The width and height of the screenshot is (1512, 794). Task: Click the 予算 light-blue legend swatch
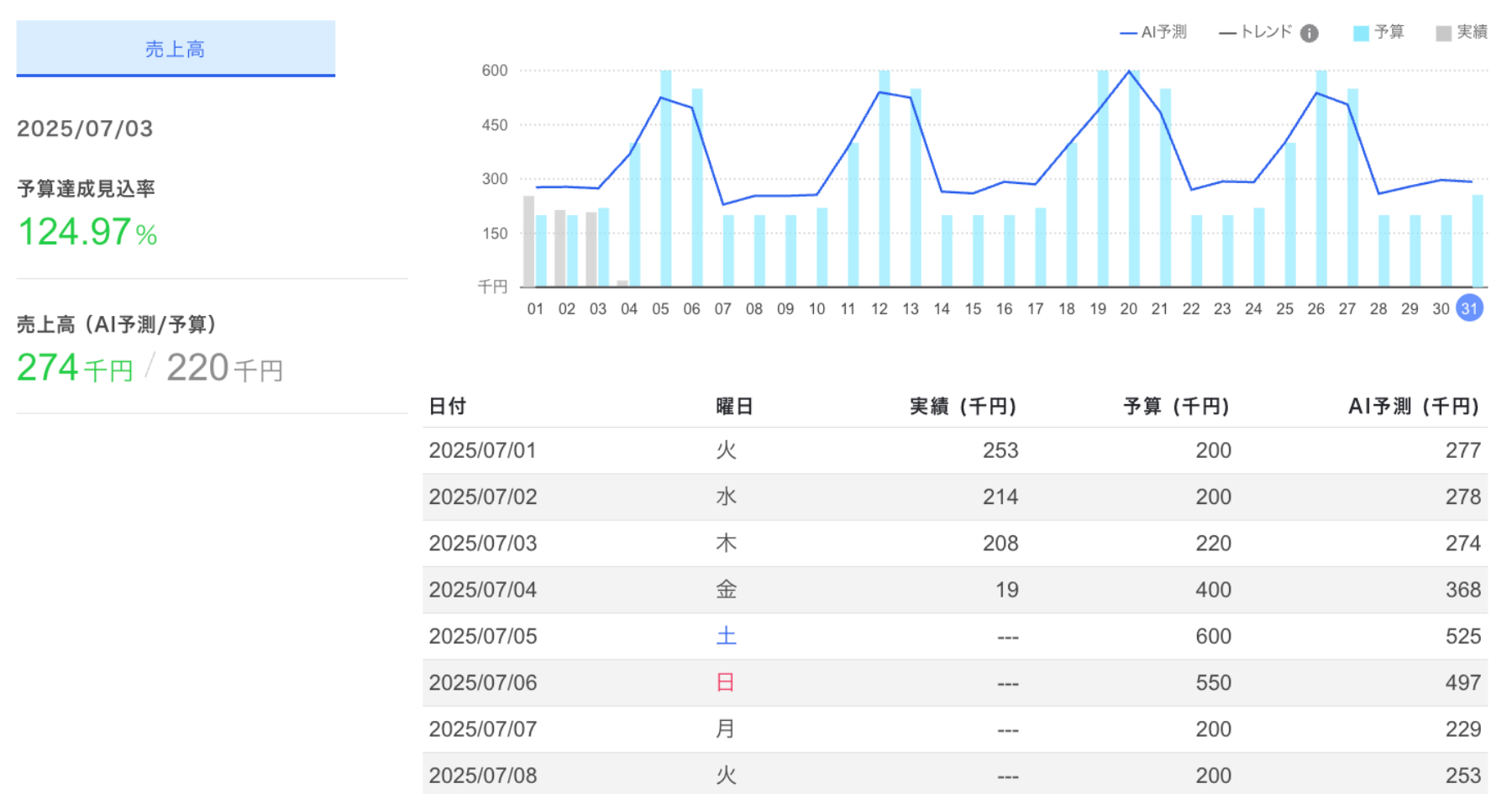point(1361,33)
